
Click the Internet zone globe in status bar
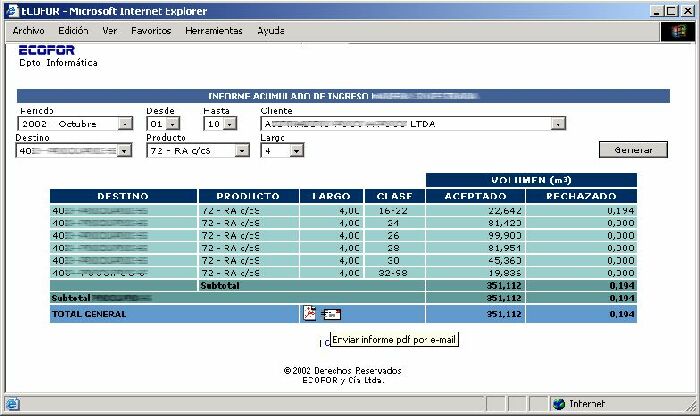coord(558,404)
